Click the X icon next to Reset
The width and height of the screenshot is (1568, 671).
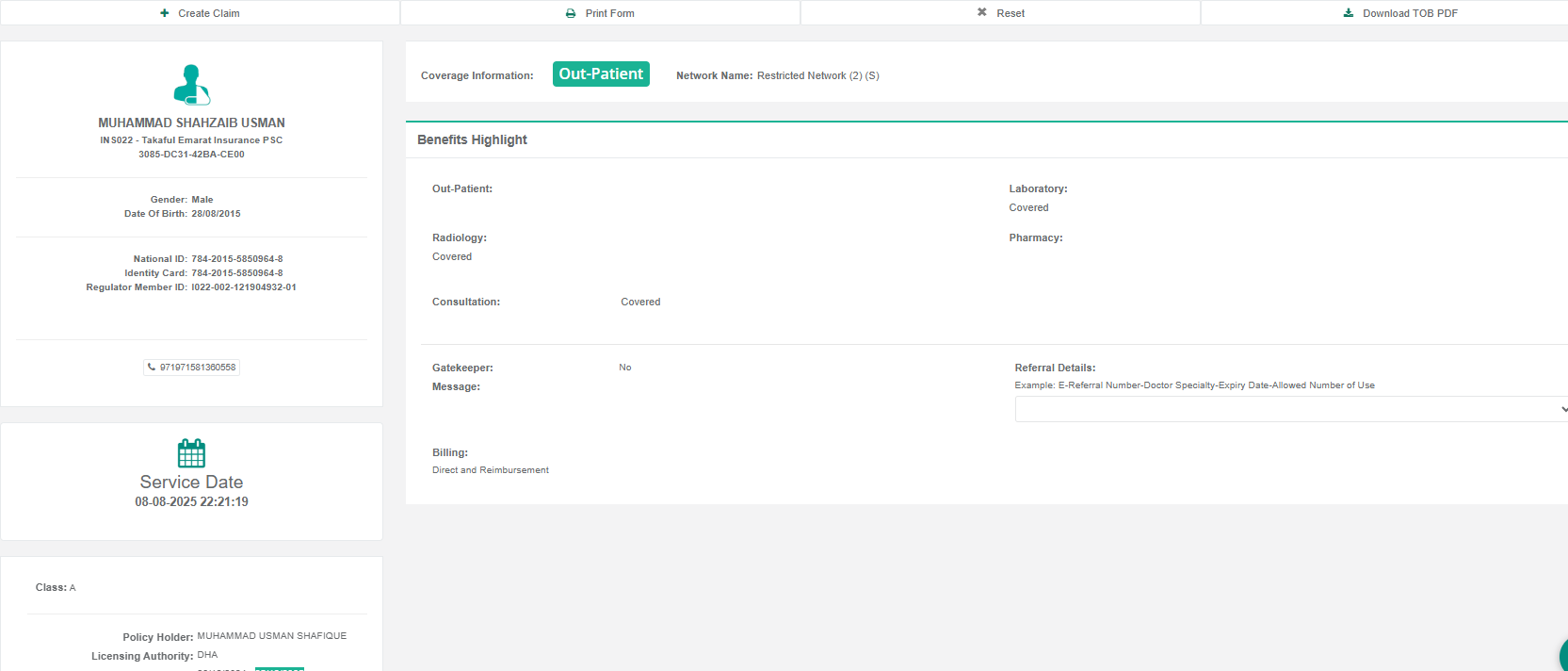(982, 12)
